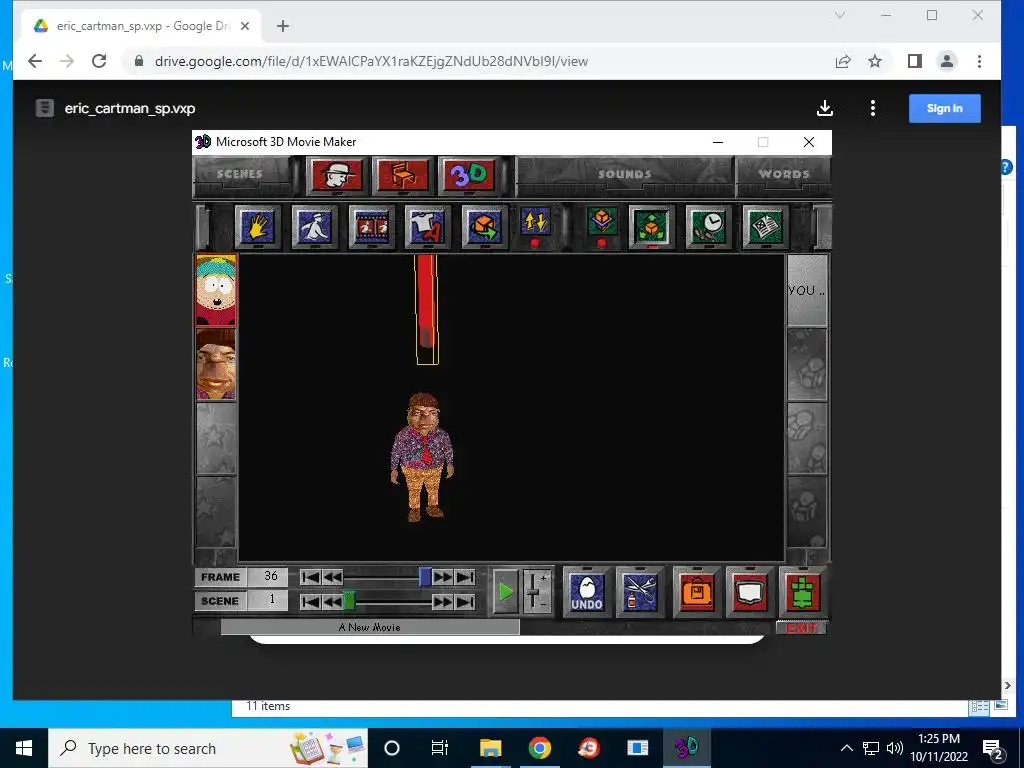Image resolution: width=1024 pixels, height=768 pixels.
Task: Click the blue frame slider handle
Action: [425, 577]
